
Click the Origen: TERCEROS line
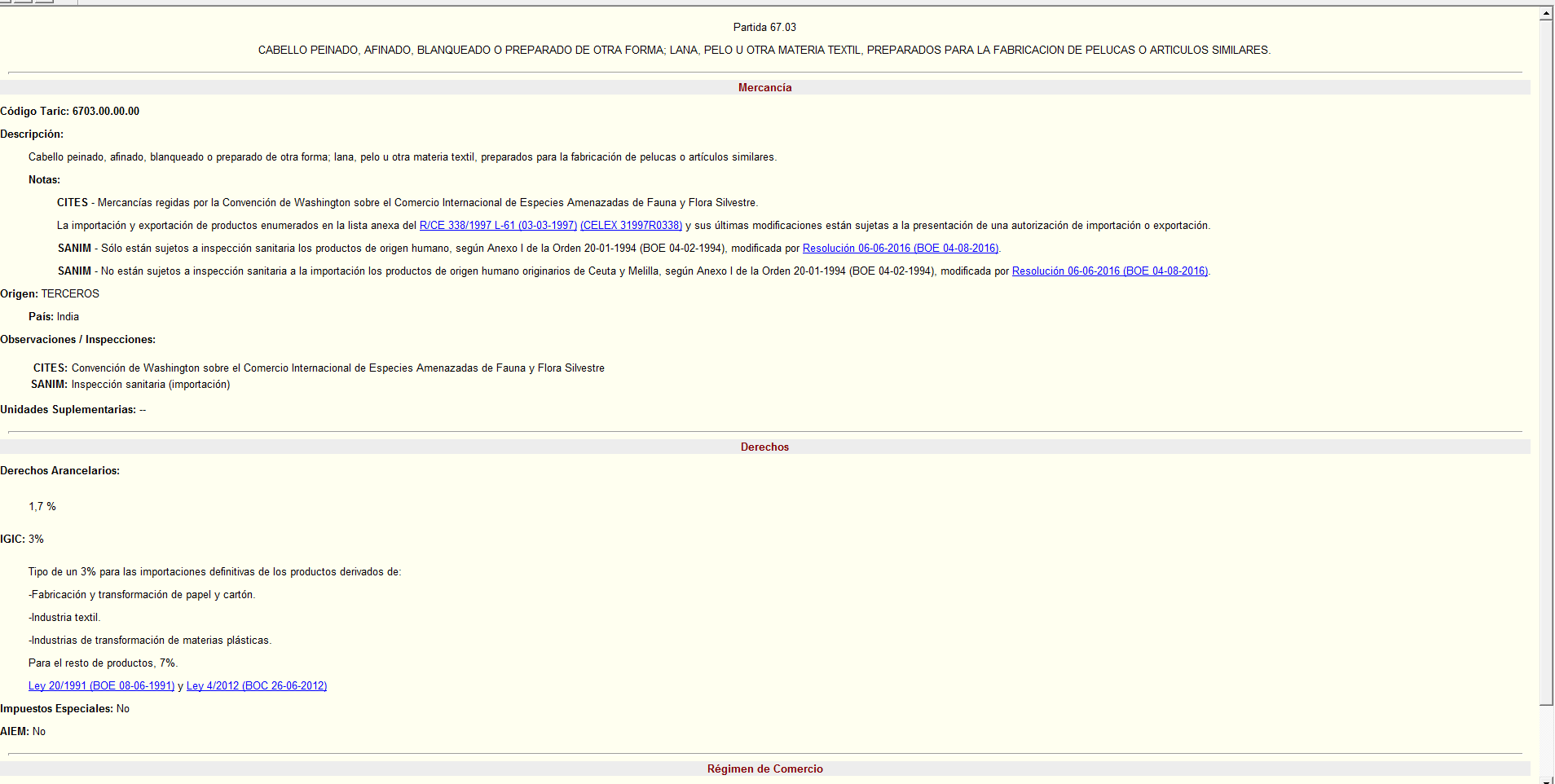(x=50, y=294)
